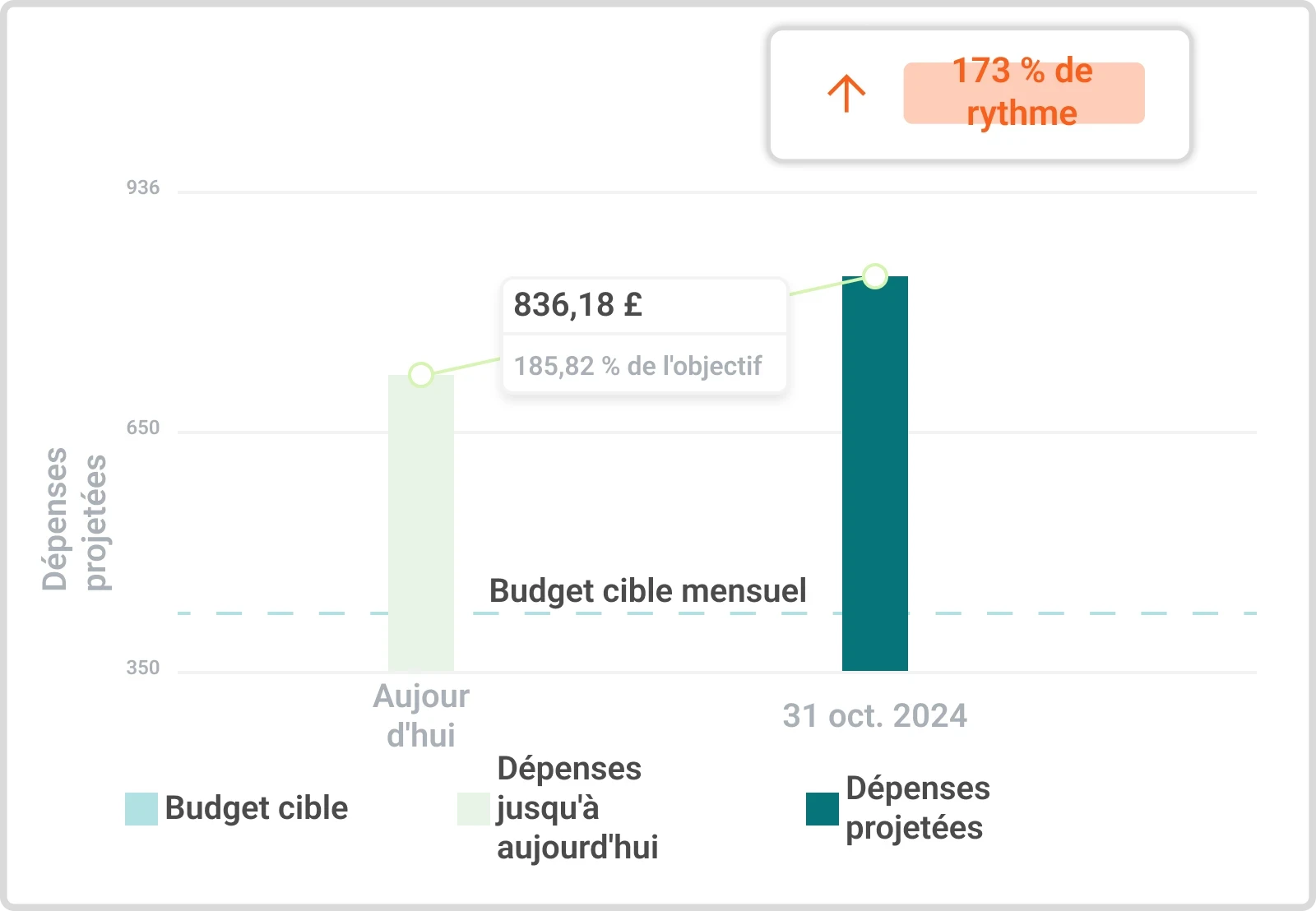This screenshot has width=1316, height=911.
Task: Click the light green spending-to-date bar
Action: click(421, 526)
